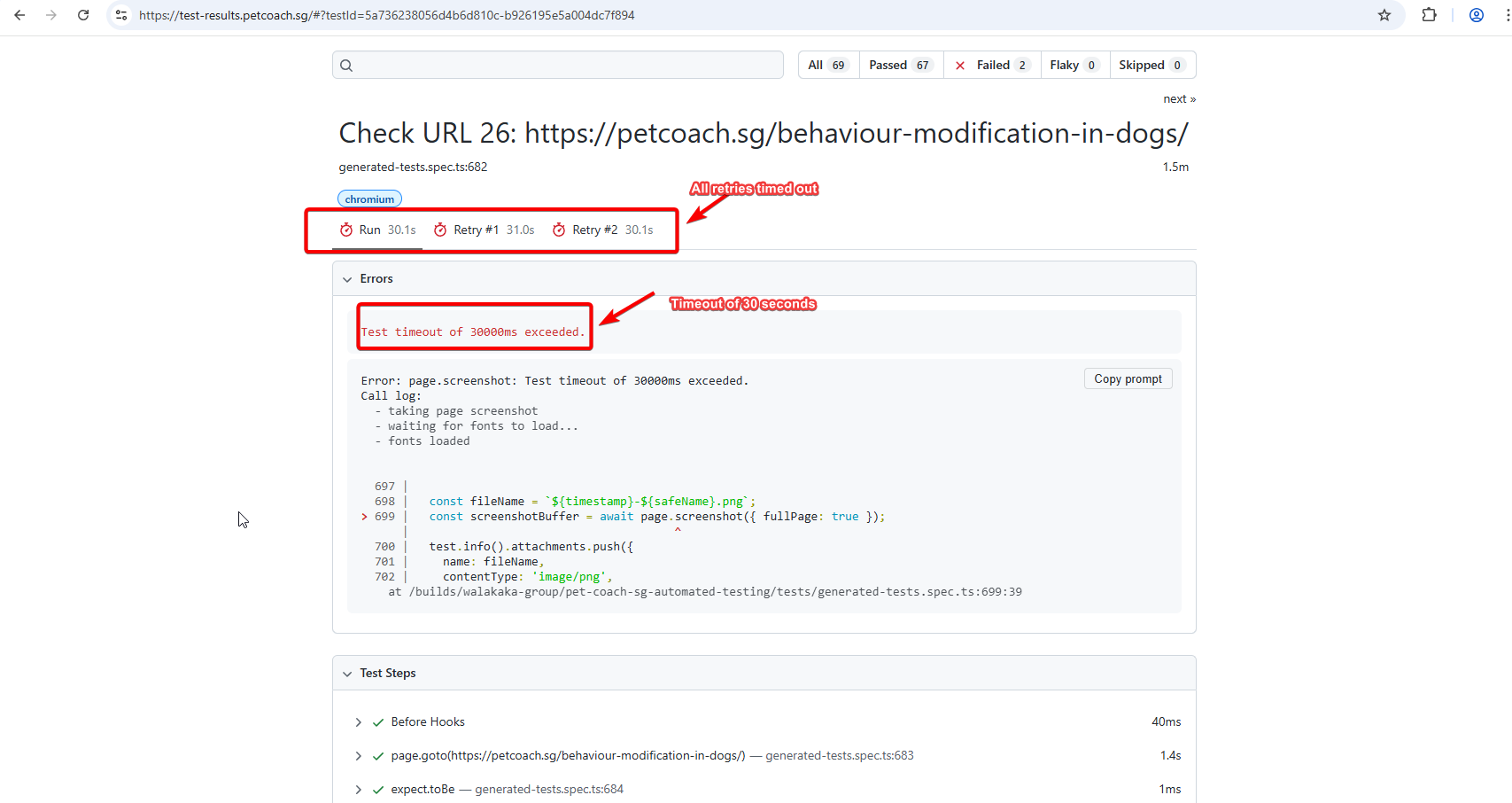The width and height of the screenshot is (1512, 803).
Task: Click the timer icon beside Retry #1
Action: point(440,230)
